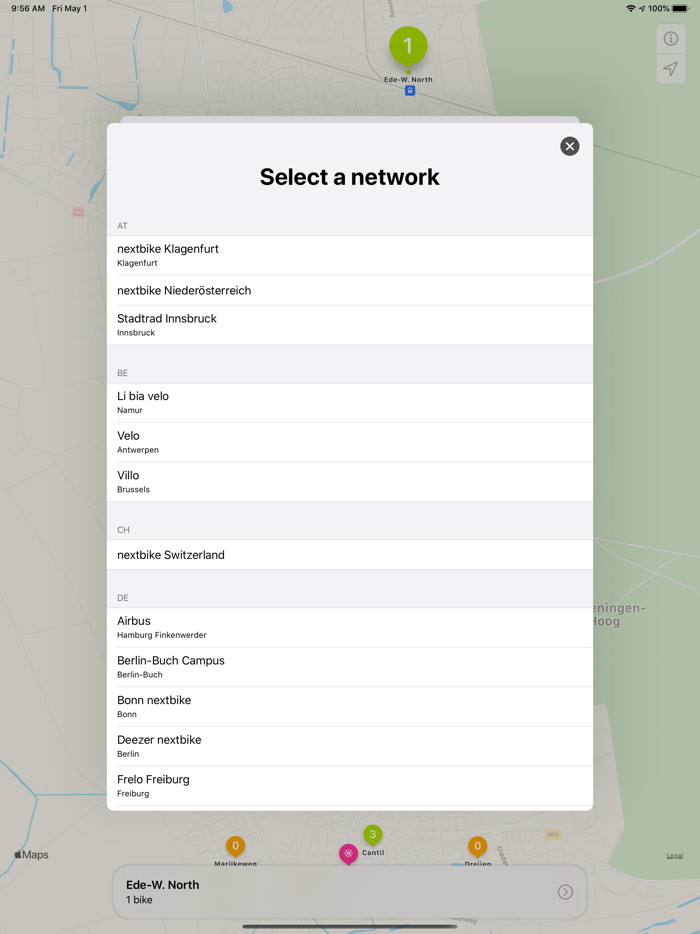The width and height of the screenshot is (700, 934).
Task: Open Ede-W. North station details chevron
Action: [x=565, y=892]
